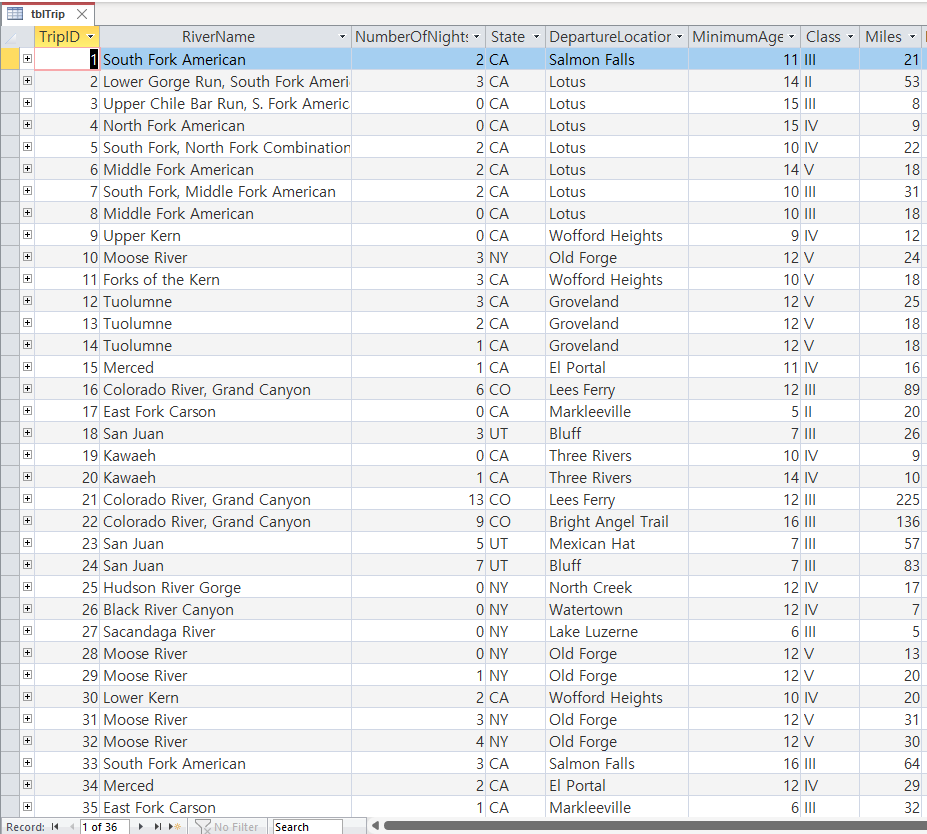Screen dimensions: 927x834
Task: Click the "Black River Canyon" cell
Action: (x=225, y=609)
